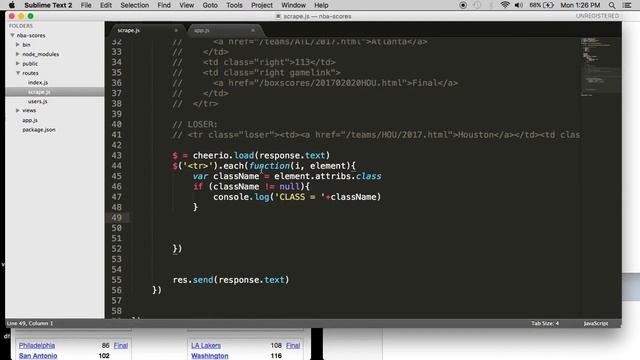640x360 pixels.
Task: Open the Edit menu
Action: pyautogui.click(x=106, y=5)
